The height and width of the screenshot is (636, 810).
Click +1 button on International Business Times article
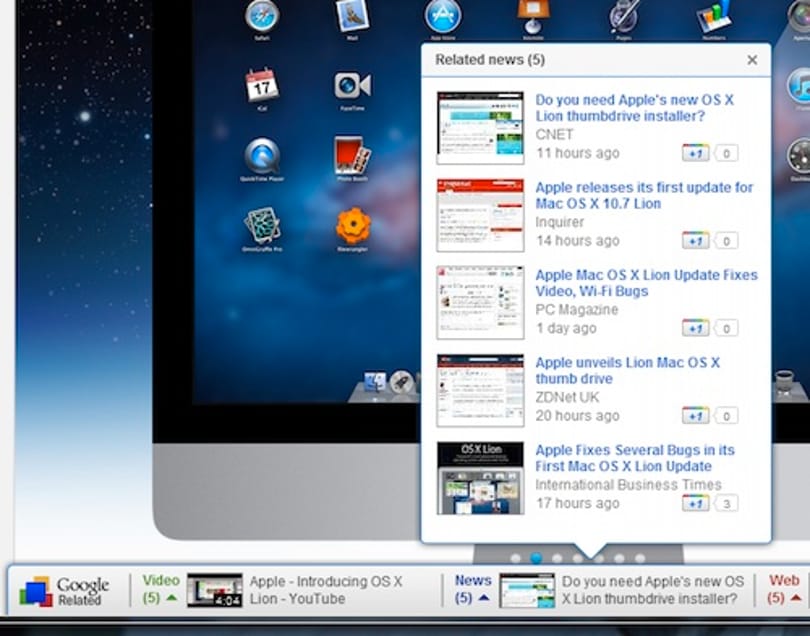pos(695,503)
